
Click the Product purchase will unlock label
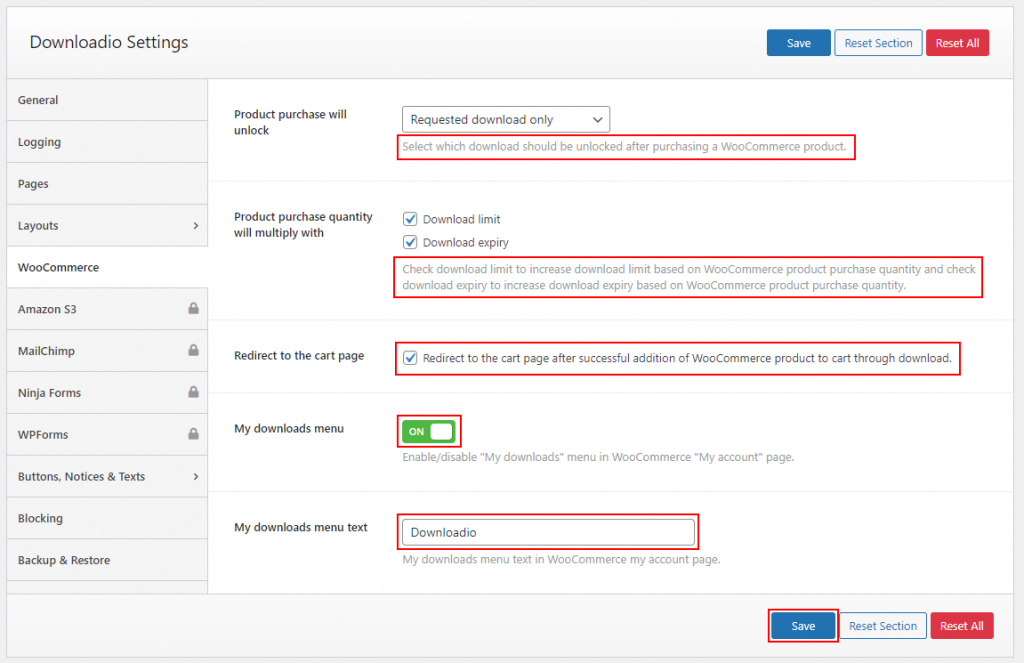click(290, 122)
